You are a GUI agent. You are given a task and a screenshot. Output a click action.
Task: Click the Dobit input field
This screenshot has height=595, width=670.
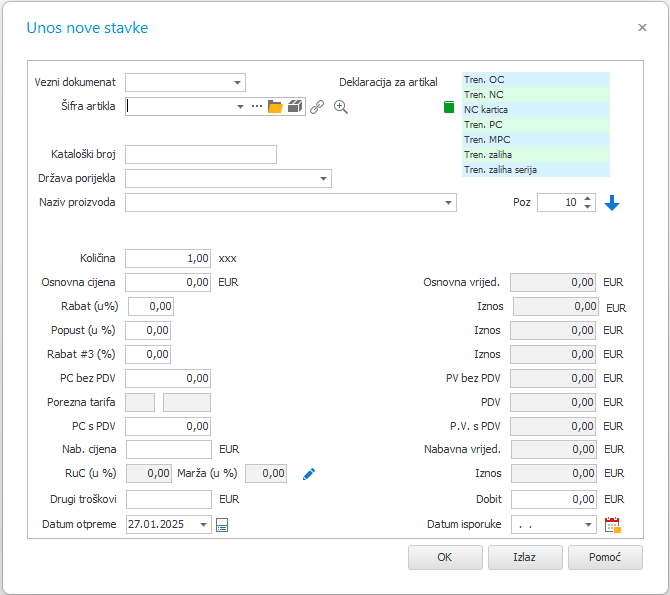(x=553, y=499)
